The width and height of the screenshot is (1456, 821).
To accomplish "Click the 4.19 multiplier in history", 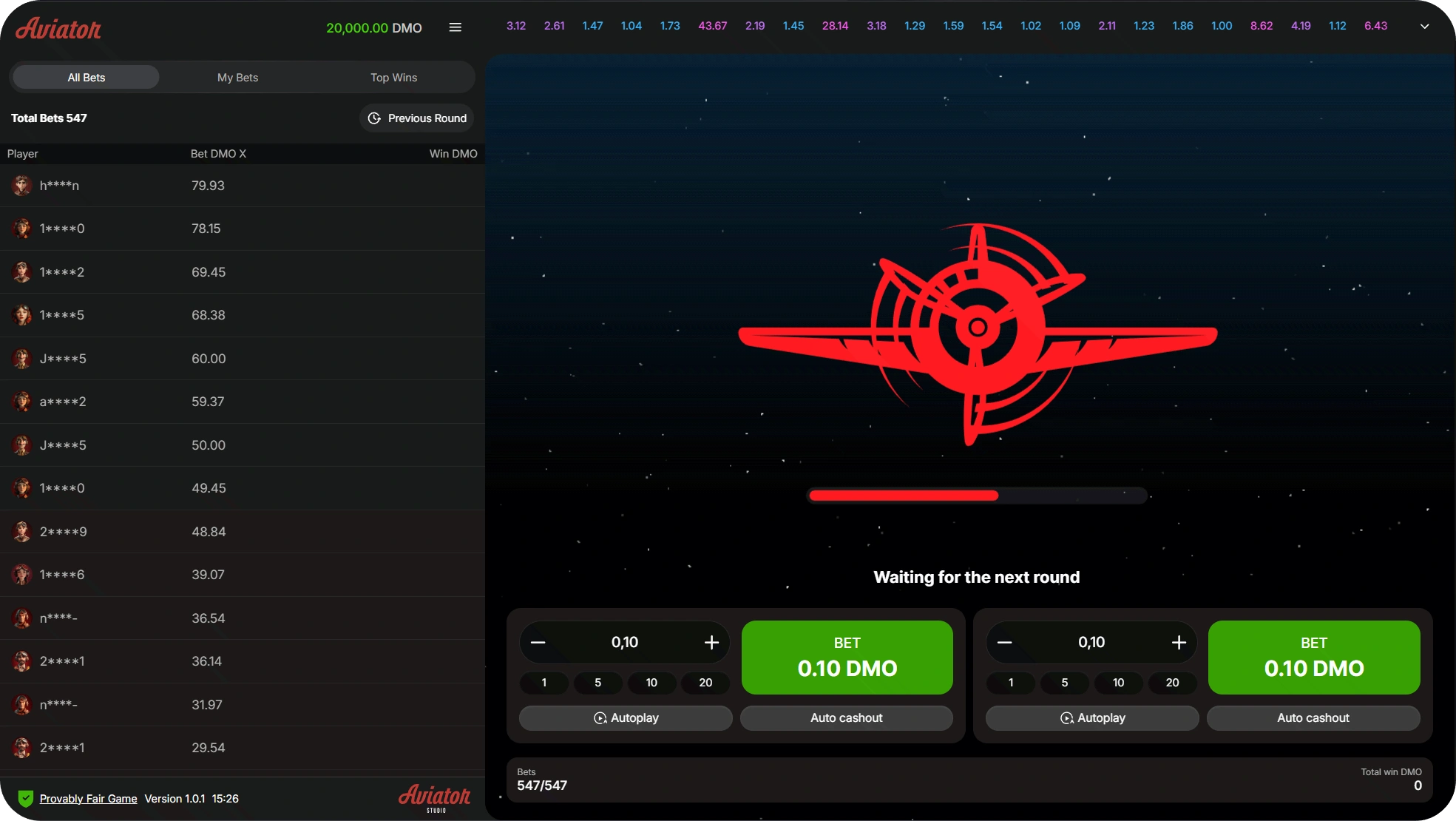I will (x=1301, y=26).
